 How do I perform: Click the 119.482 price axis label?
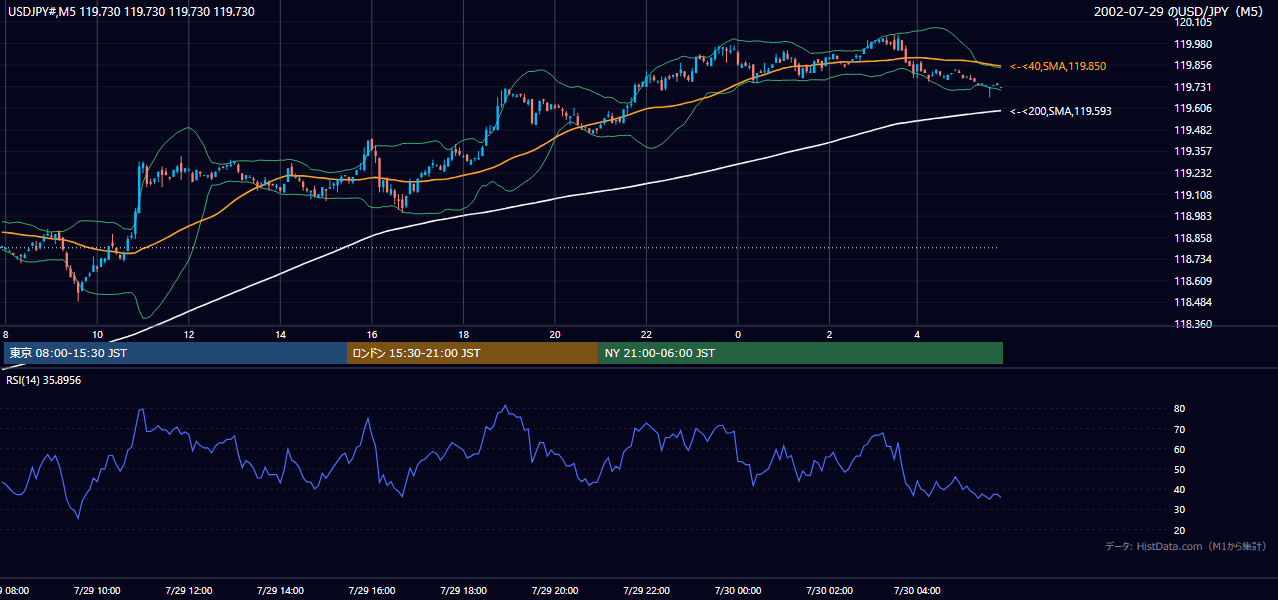pyautogui.click(x=1194, y=130)
